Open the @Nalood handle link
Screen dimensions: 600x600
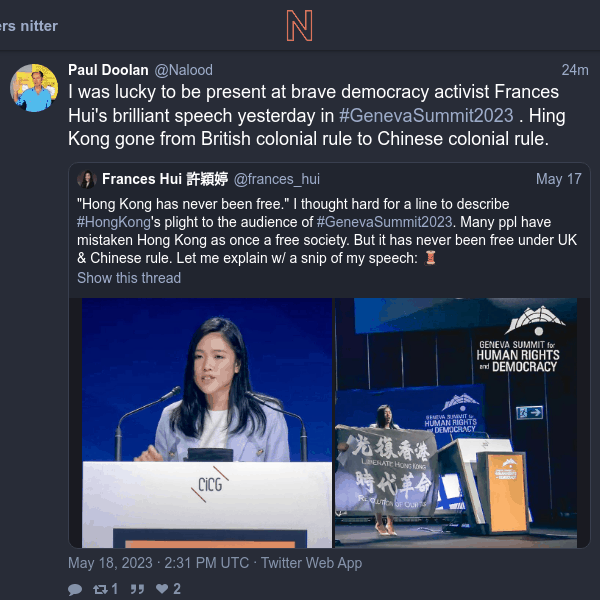point(183,70)
